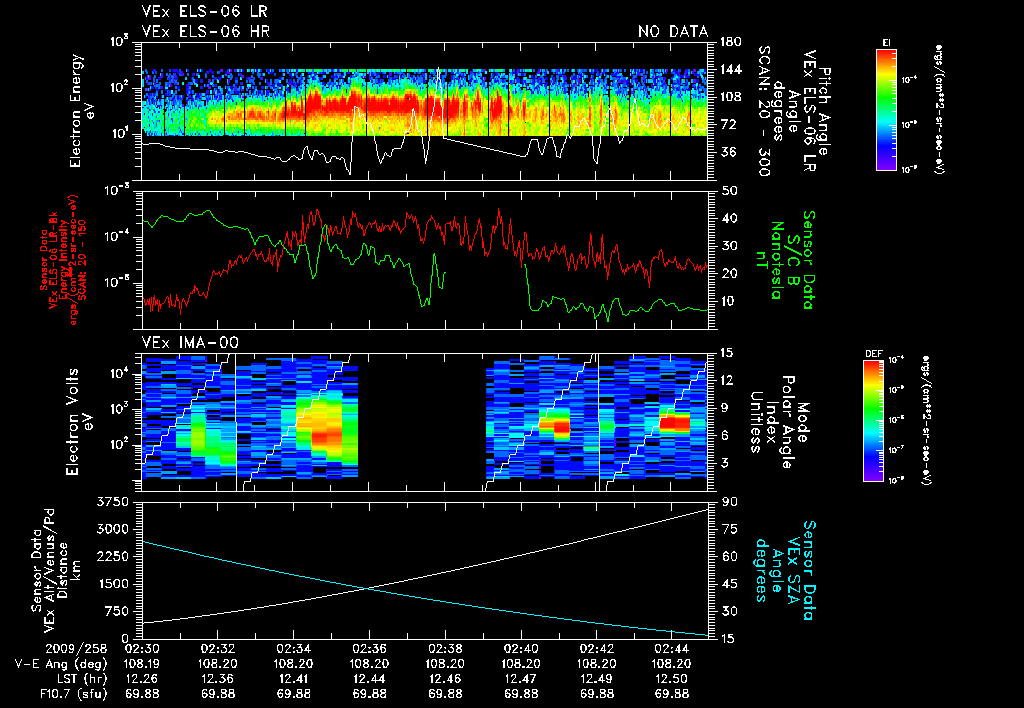
Task: Click the DEF color bar legend
Action: (874, 421)
